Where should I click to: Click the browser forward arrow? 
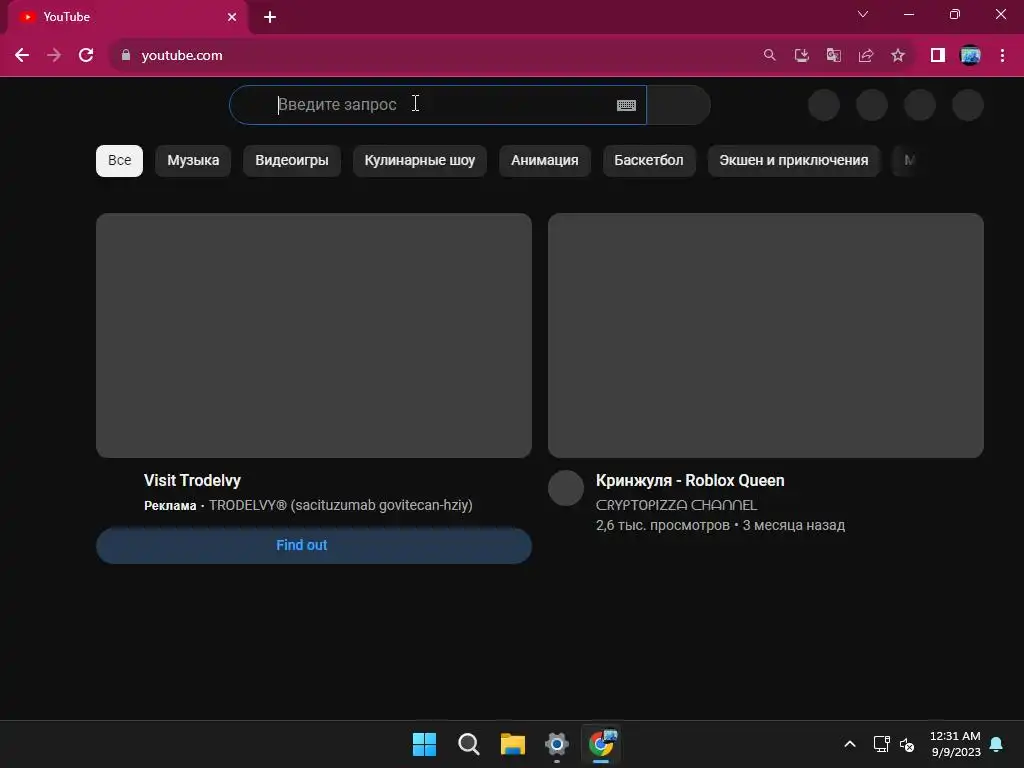(54, 56)
